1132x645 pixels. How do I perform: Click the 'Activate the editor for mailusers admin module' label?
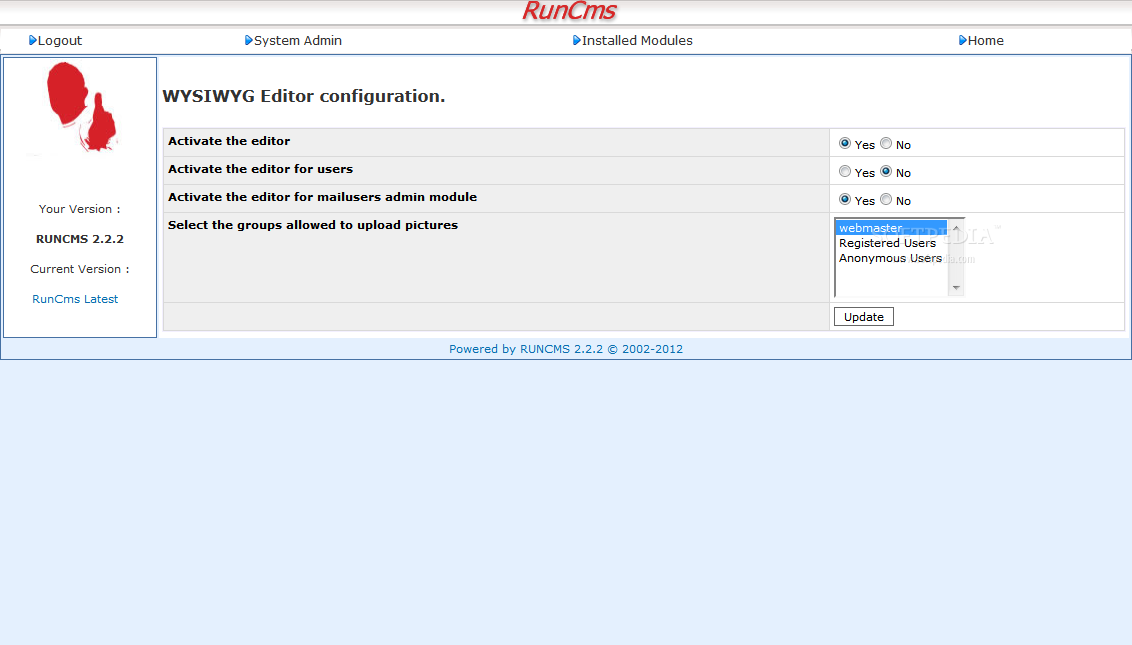tap(323, 197)
